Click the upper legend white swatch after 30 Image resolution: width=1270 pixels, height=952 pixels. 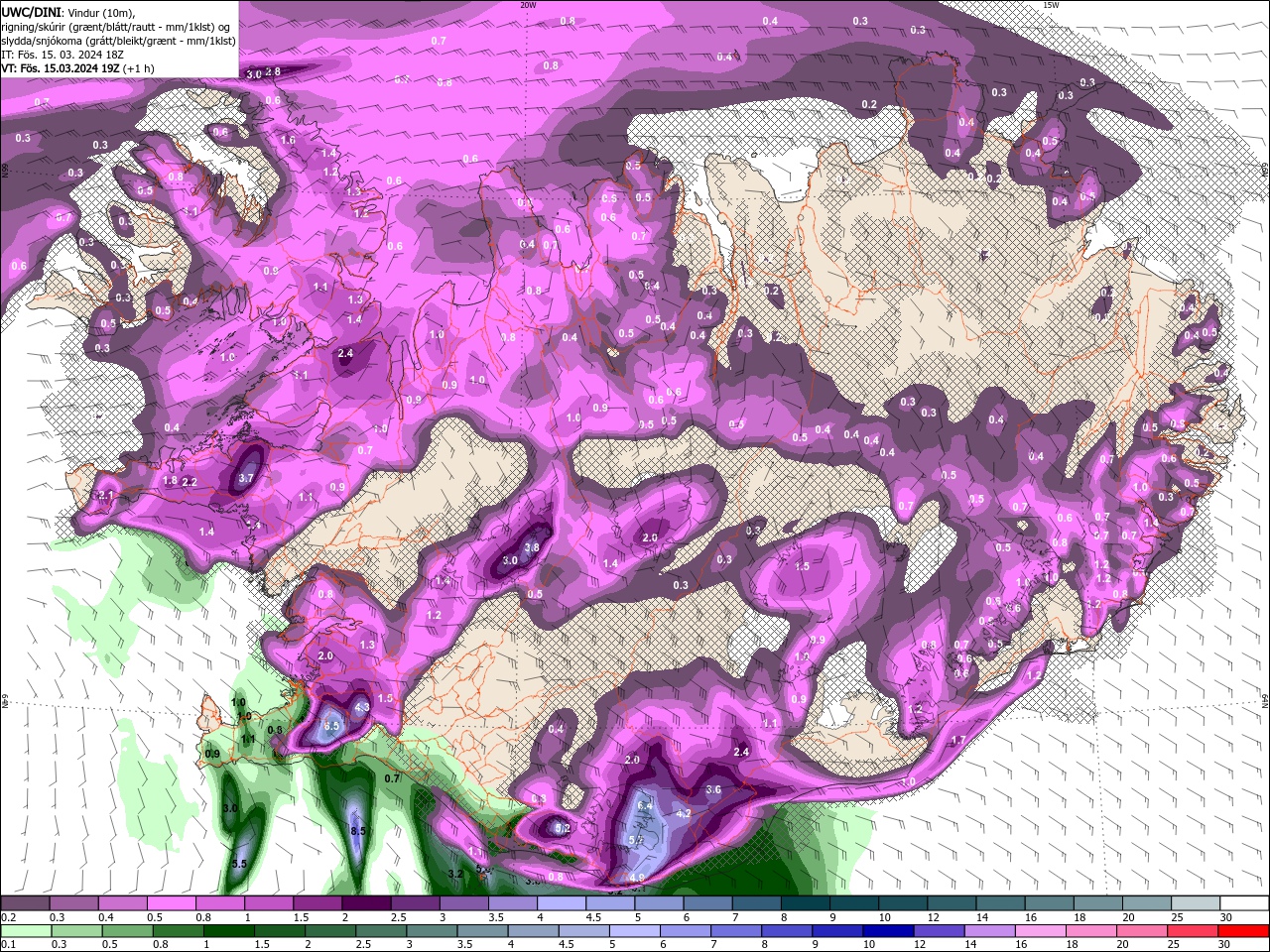pos(1245,903)
